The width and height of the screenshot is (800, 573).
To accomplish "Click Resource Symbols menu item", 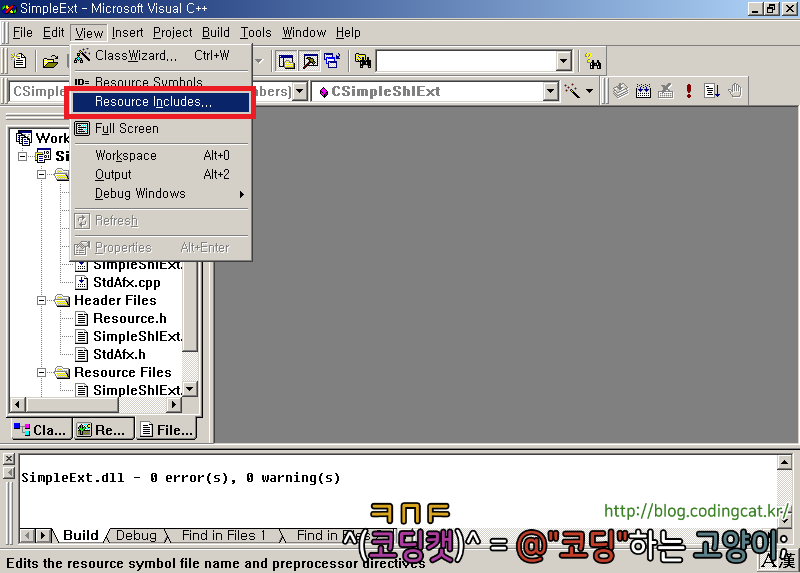I will pyautogui.click(x=161, y=82).
